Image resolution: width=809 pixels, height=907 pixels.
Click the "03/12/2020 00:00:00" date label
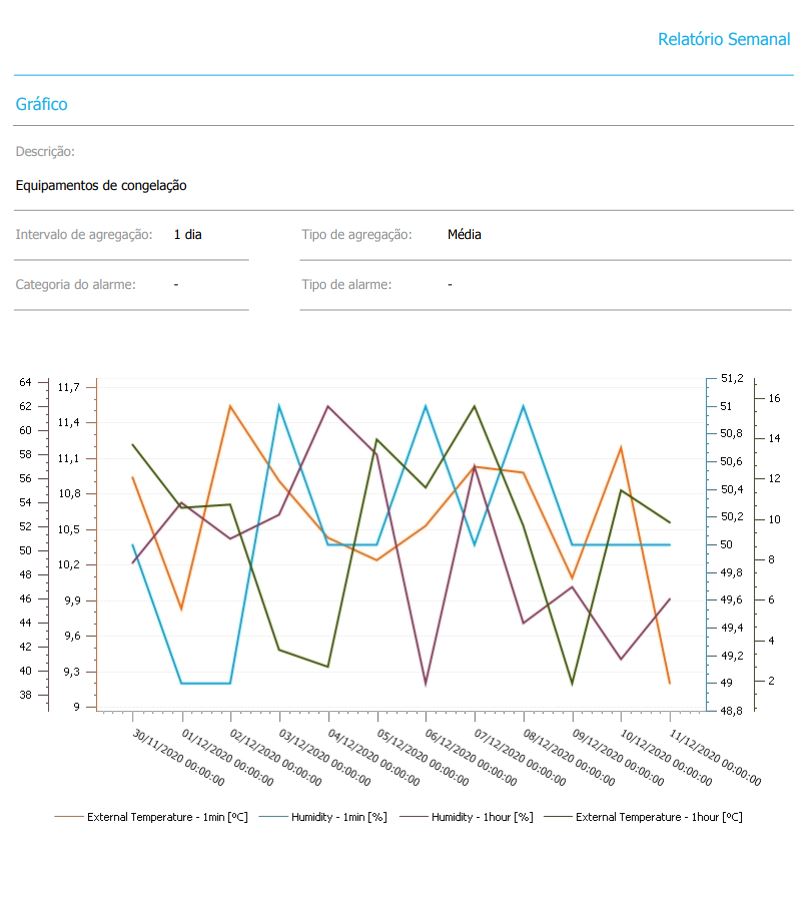coord(325,757)
